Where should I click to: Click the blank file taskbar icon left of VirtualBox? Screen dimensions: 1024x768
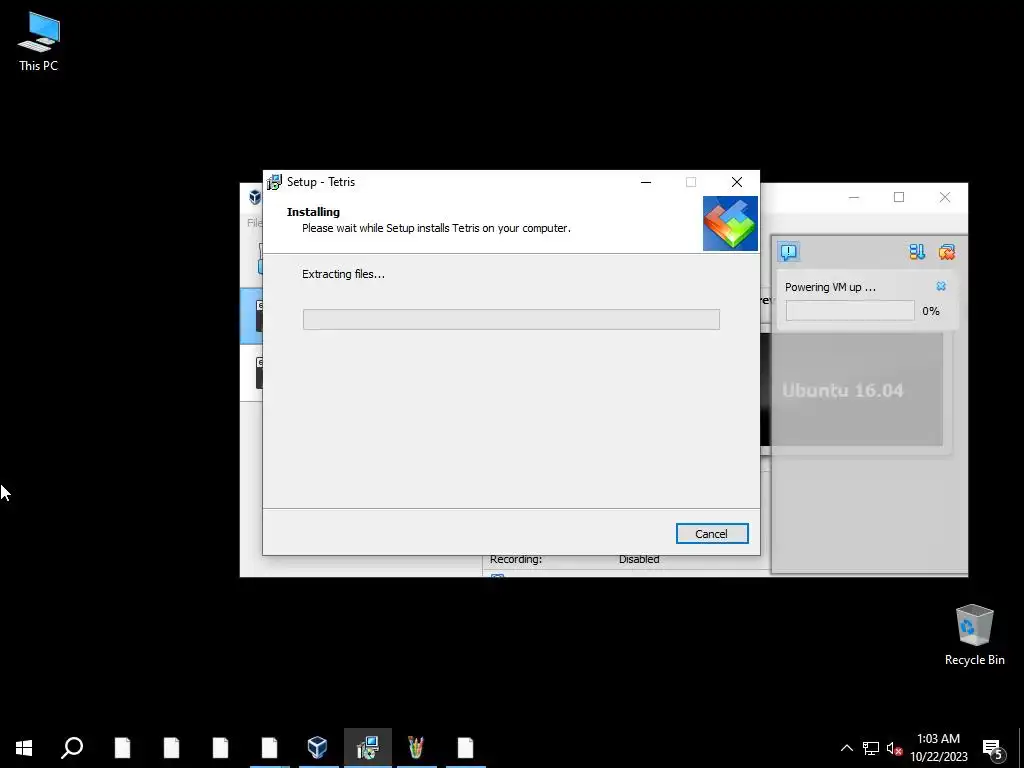(269, 747)
